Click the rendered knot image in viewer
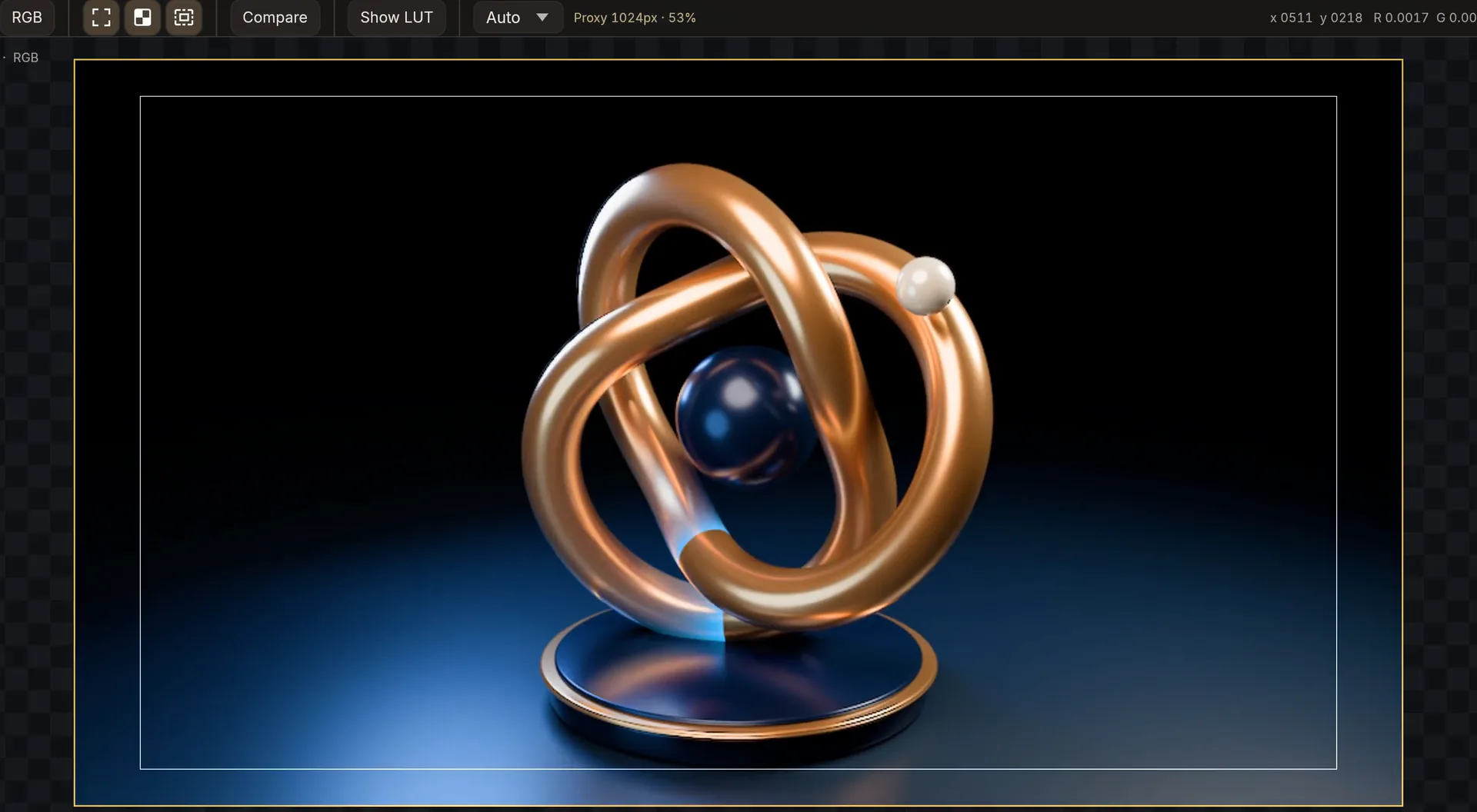 (x=738, y=432)
